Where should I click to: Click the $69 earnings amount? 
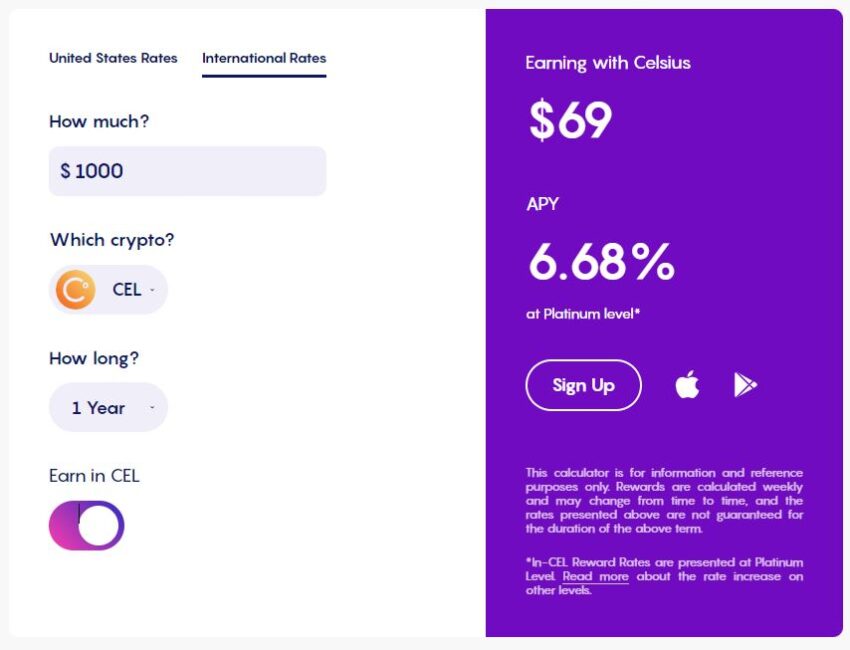pos(570,120)
